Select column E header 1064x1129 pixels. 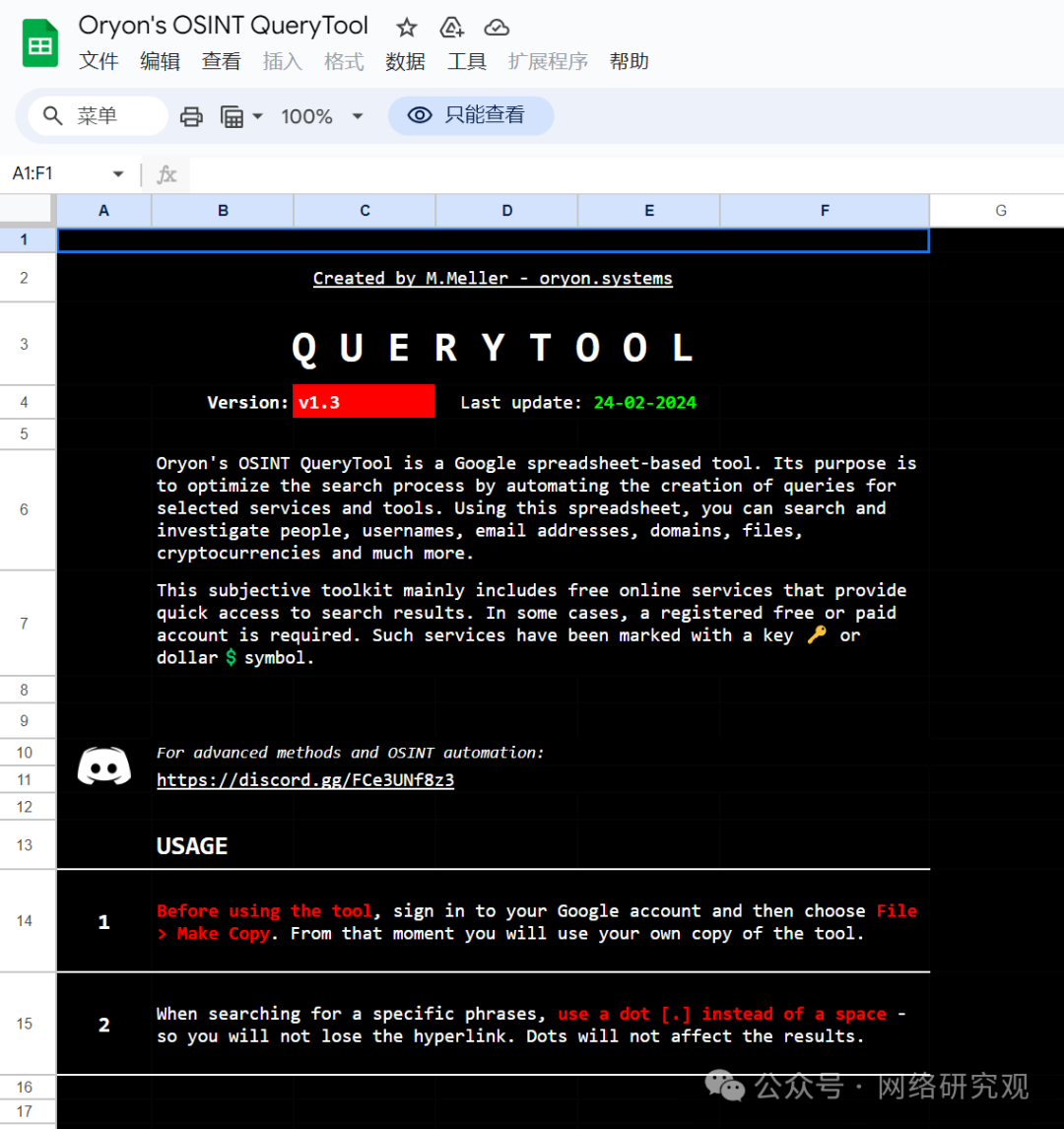648,211
